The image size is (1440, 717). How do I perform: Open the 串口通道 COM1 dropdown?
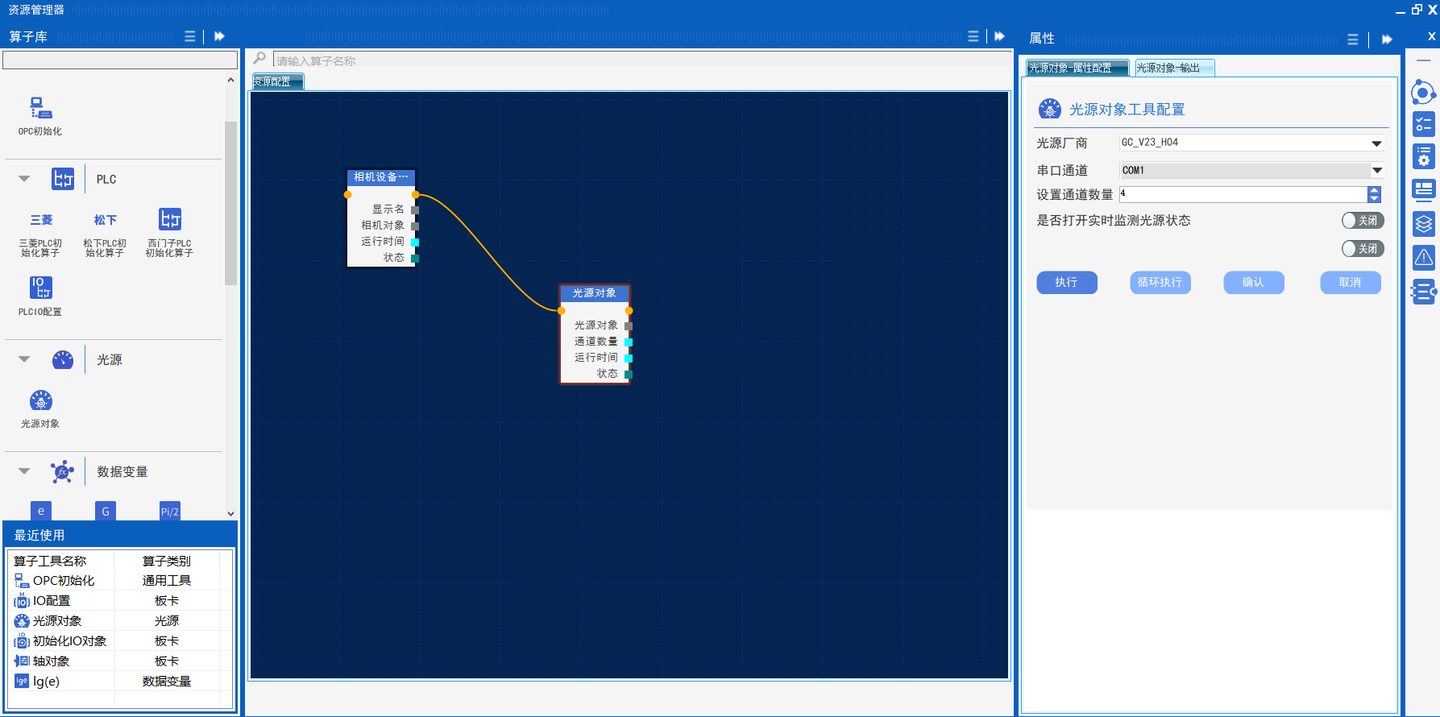coord(1376,171)
